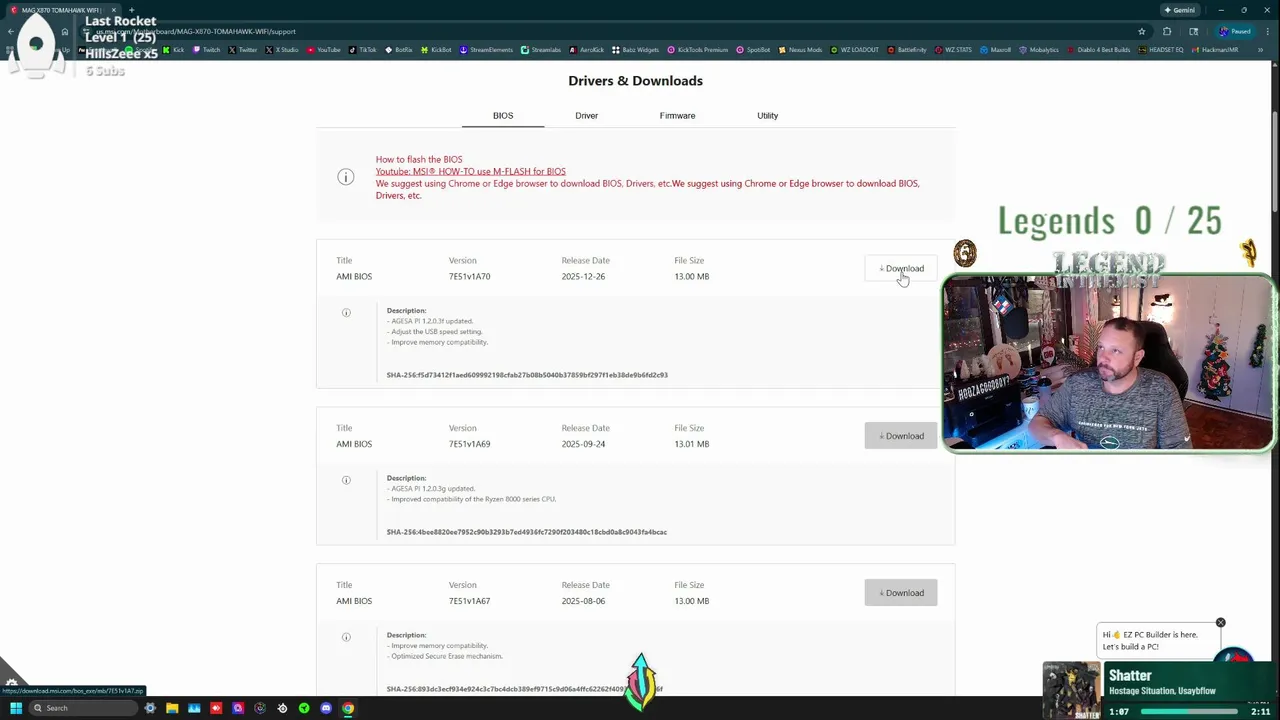
Task: Open the Diablo 4 Best Builds bookmark
Action: (1099, 50)
